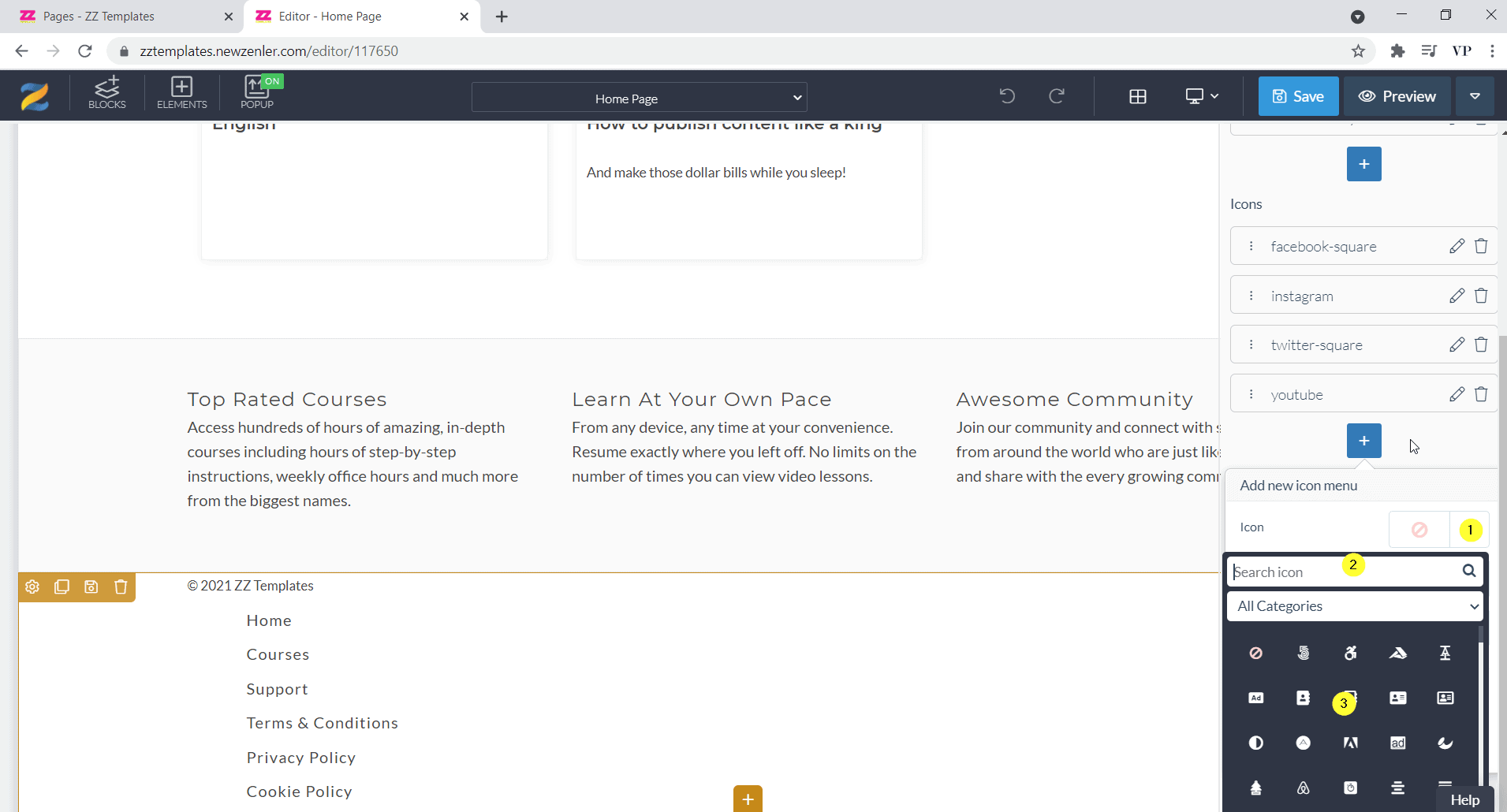Open footer block settings gear
This screenshot has height=812, width=1507.
click(32, 587)
